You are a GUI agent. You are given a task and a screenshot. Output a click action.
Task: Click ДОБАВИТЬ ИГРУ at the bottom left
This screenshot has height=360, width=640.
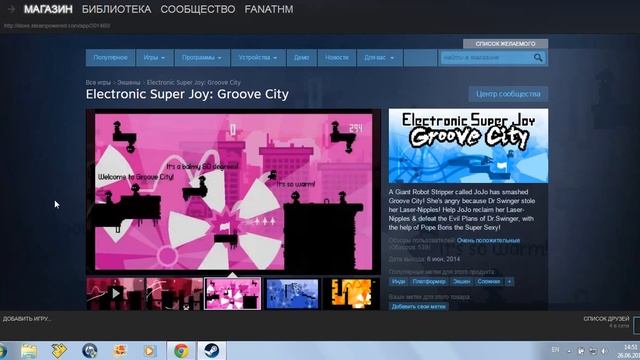27,319
